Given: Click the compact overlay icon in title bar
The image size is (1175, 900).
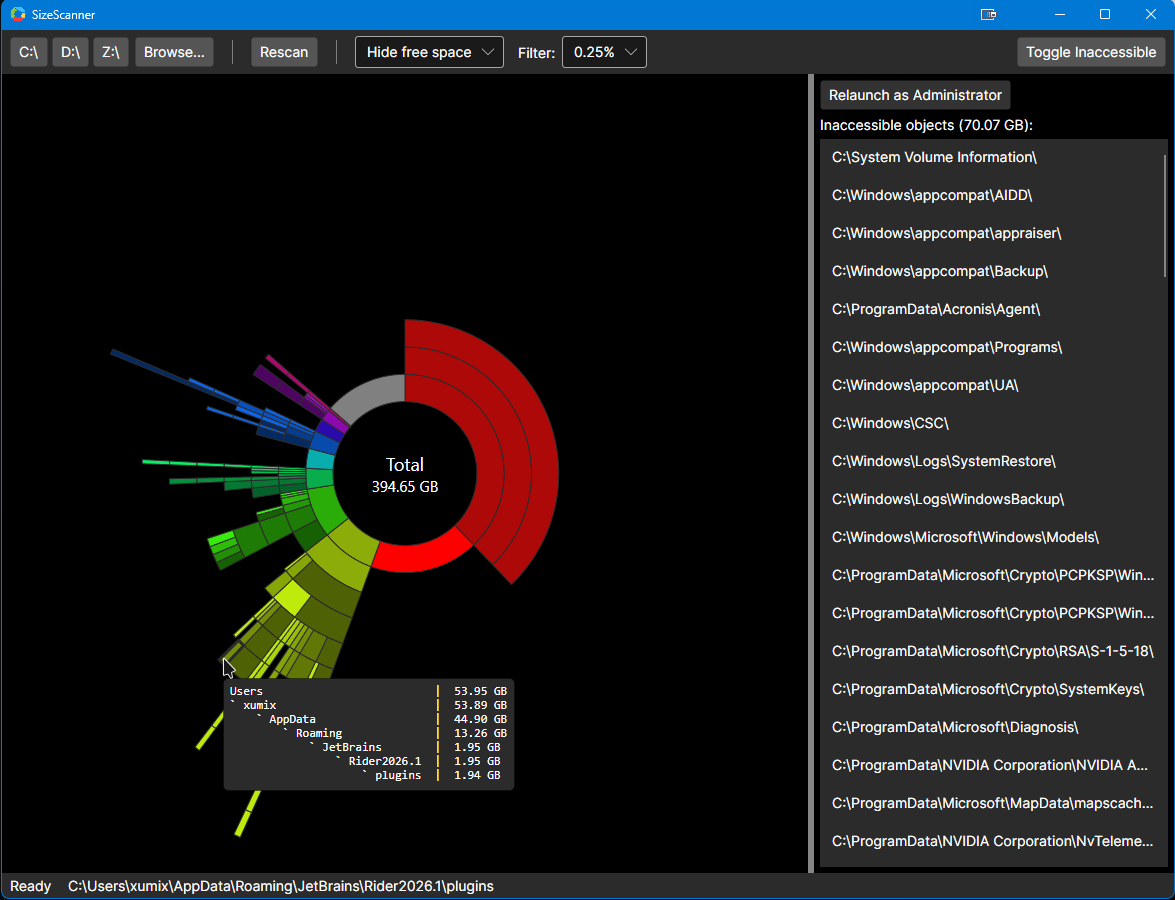Looking at the screenshot, I should point(988,14).
